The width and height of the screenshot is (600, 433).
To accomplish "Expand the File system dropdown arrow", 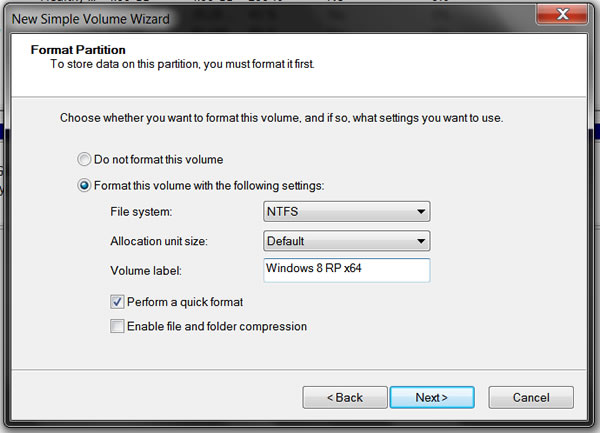I will point(421,212).
